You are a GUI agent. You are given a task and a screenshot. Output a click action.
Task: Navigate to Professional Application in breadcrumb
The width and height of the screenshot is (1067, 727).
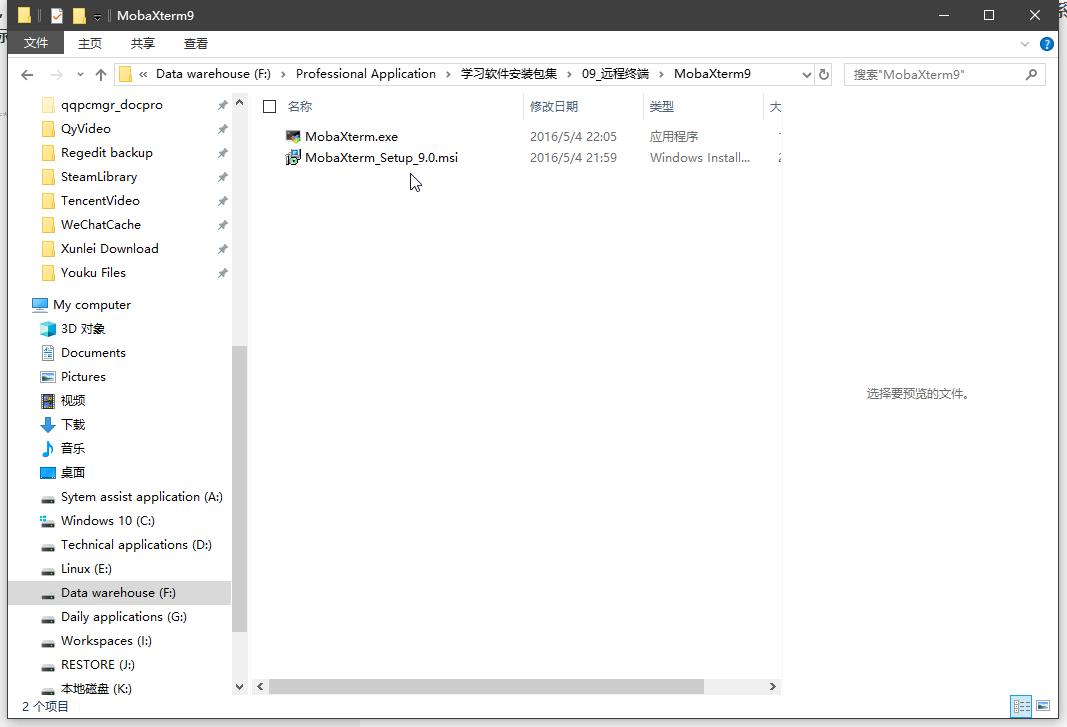[x=365, y=74]
